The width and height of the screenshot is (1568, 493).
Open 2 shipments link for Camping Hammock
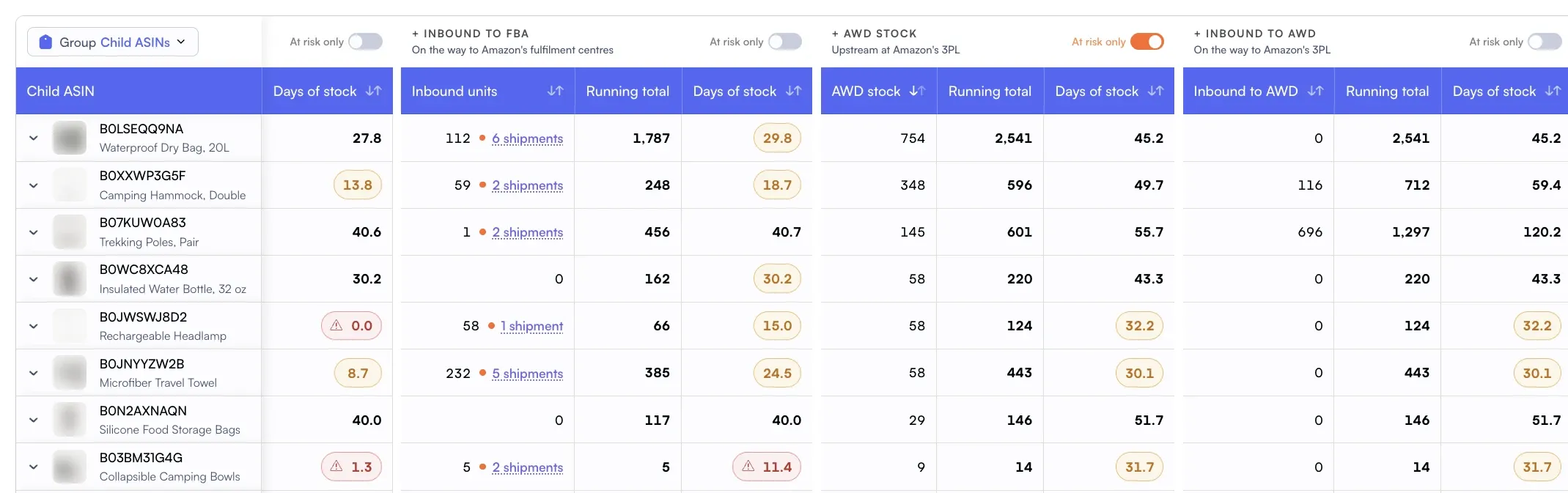coord(528,185)
